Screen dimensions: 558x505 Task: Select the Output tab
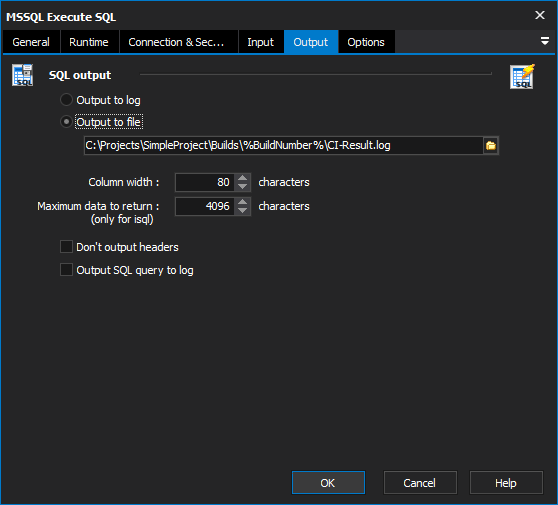click(311, 42)
